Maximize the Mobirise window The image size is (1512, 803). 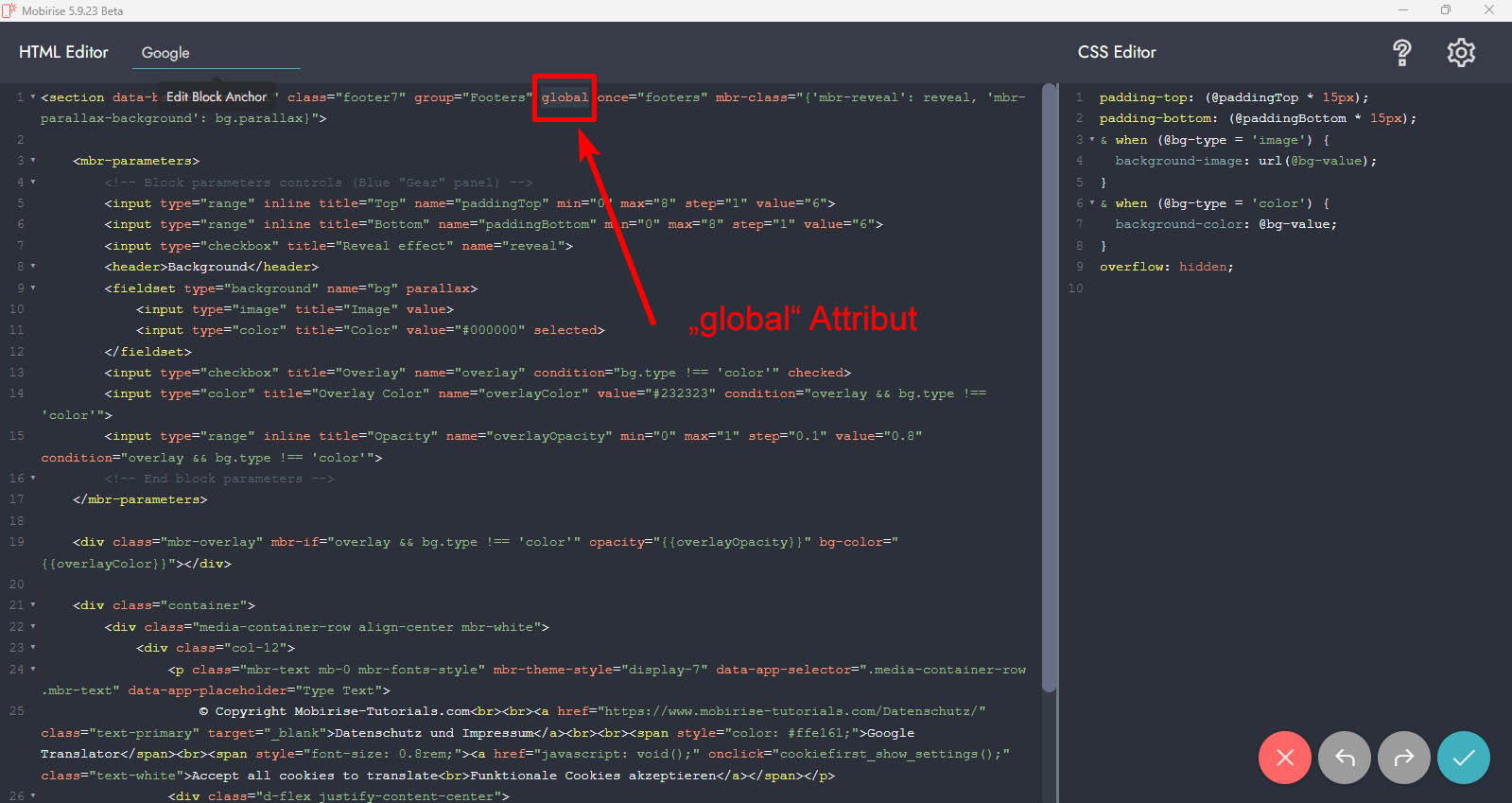point(1445,10)
